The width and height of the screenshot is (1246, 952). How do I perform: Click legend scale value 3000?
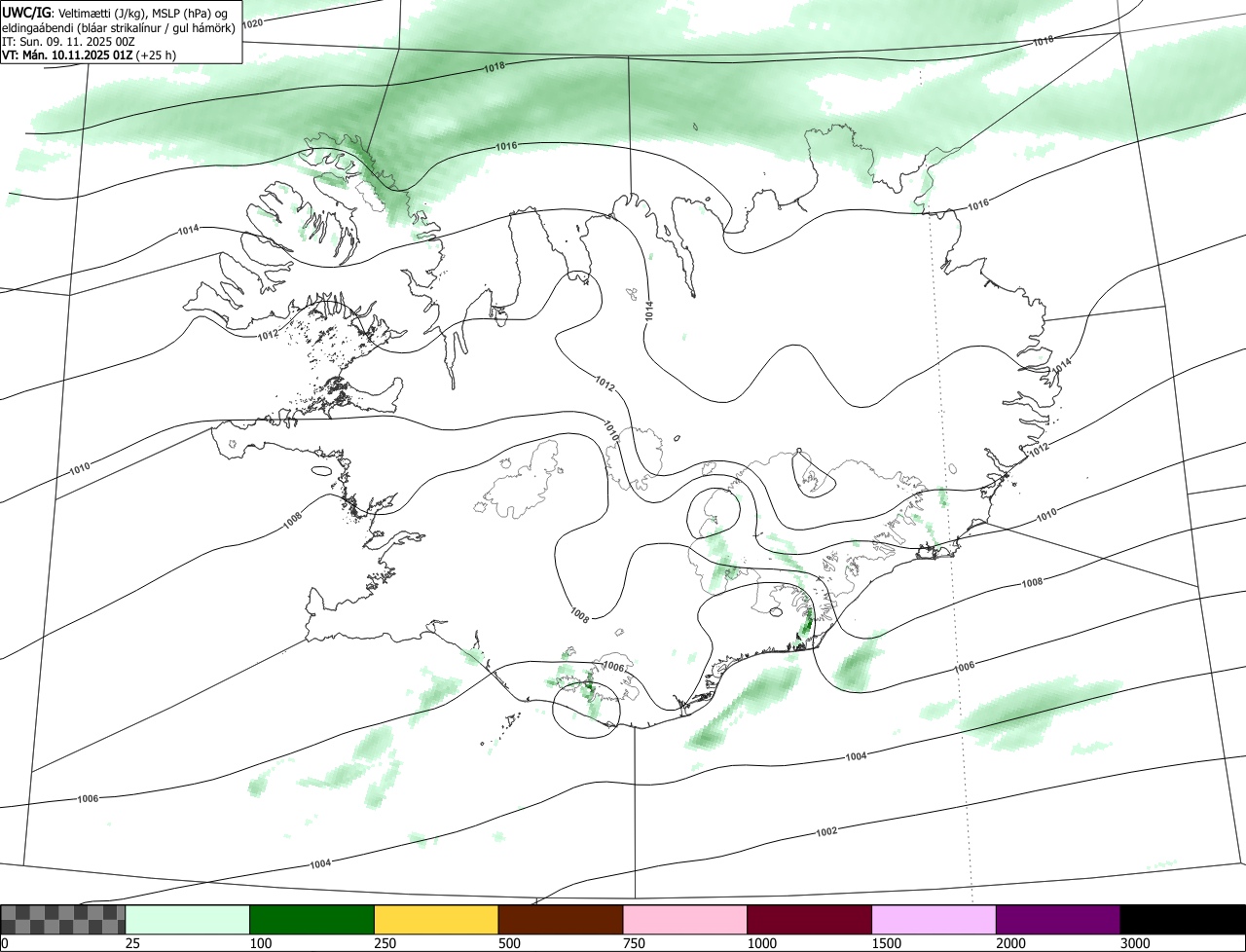click(1136, 943)
